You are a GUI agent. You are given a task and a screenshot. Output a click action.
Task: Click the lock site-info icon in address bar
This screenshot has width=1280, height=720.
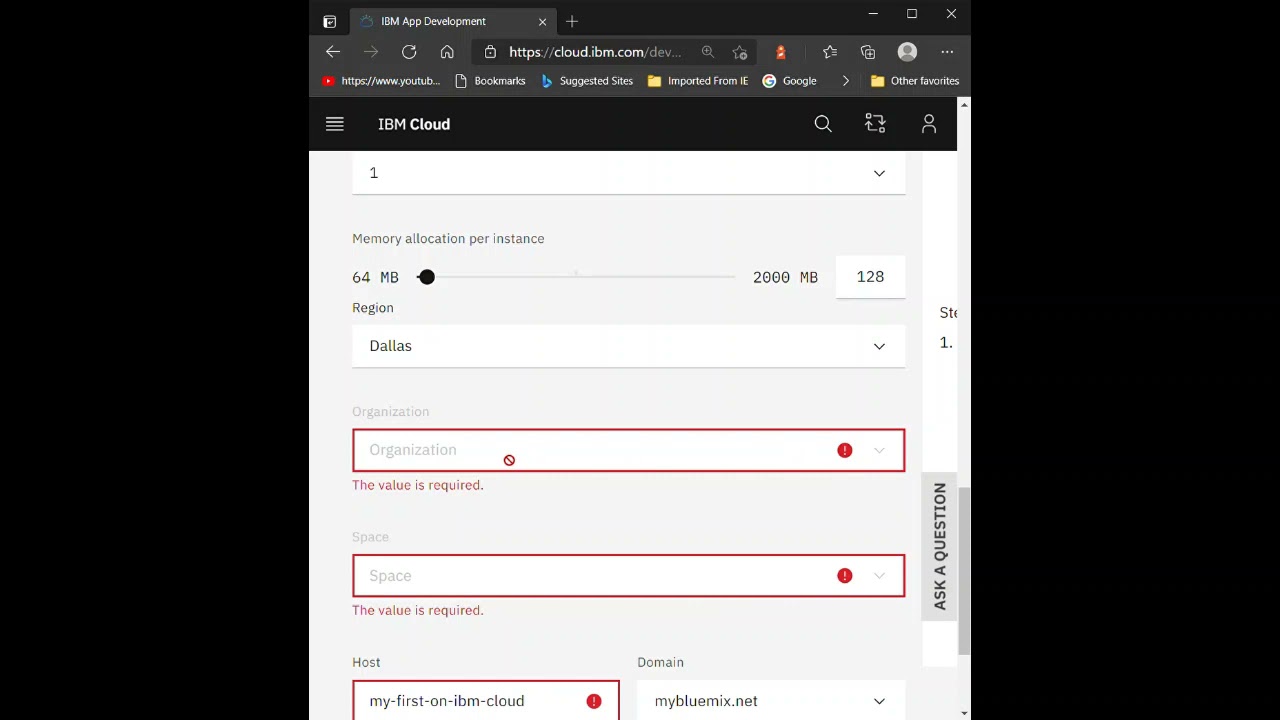pos(489,52)
